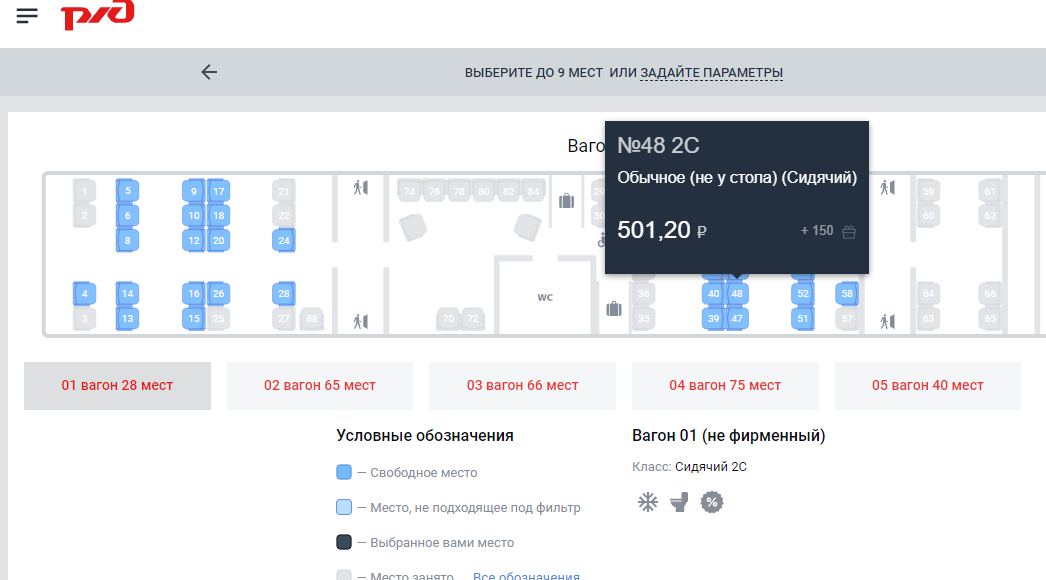Select free seat 24
Image resolution: width=1046 pixels, height=580 pixels.
283,240
